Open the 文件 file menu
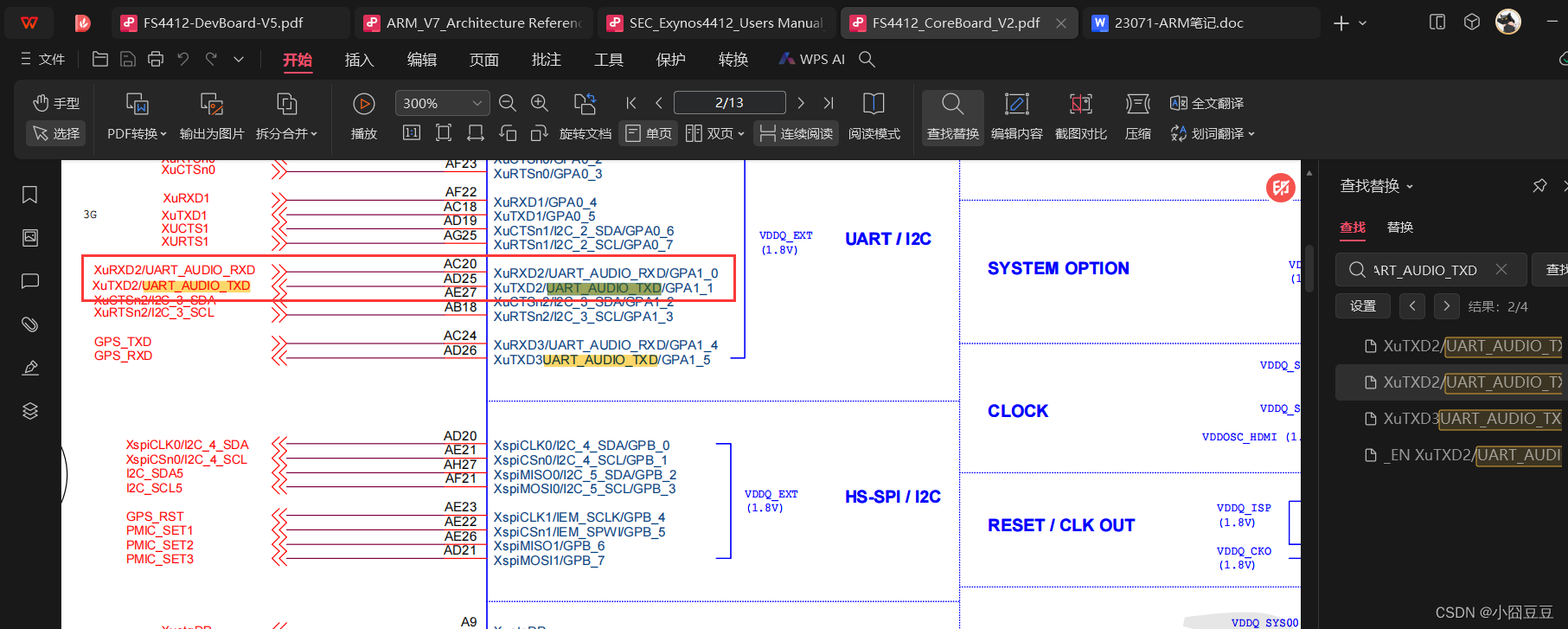The height and width of the screenshot is (629, 1568). 43,59
